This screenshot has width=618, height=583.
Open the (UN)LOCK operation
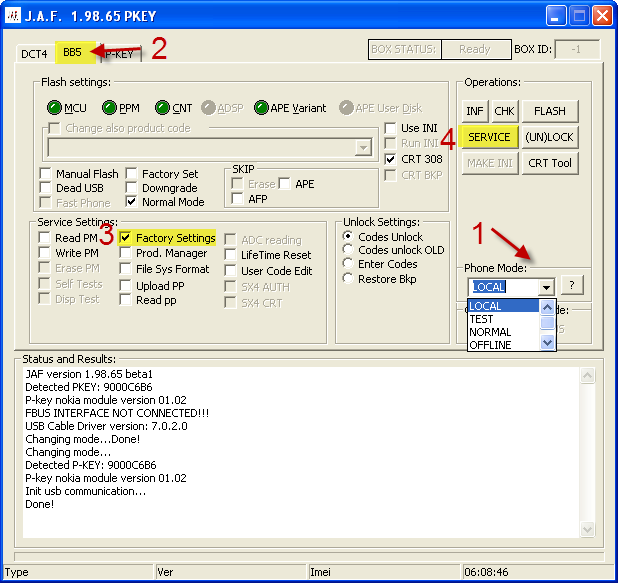(550, 137)
